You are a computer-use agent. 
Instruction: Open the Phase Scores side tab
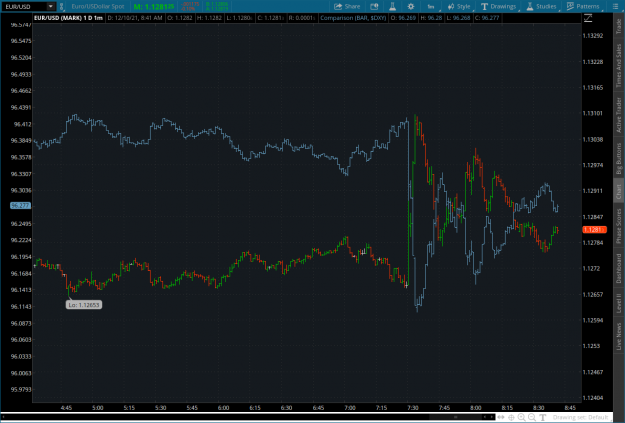tap(619, 226)
